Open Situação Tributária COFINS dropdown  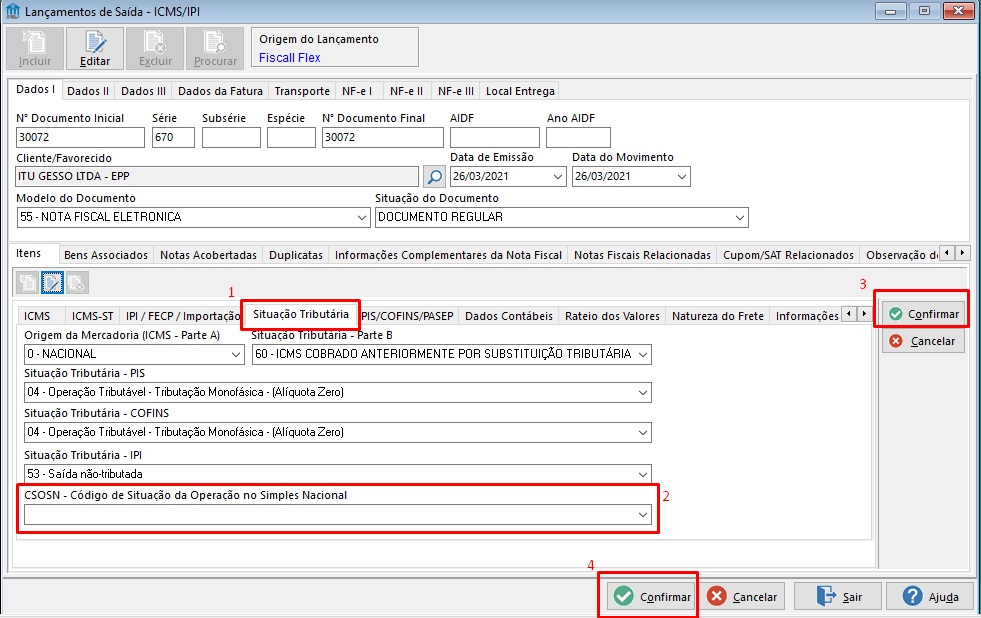pyautogui.click(x=643, y=433)
